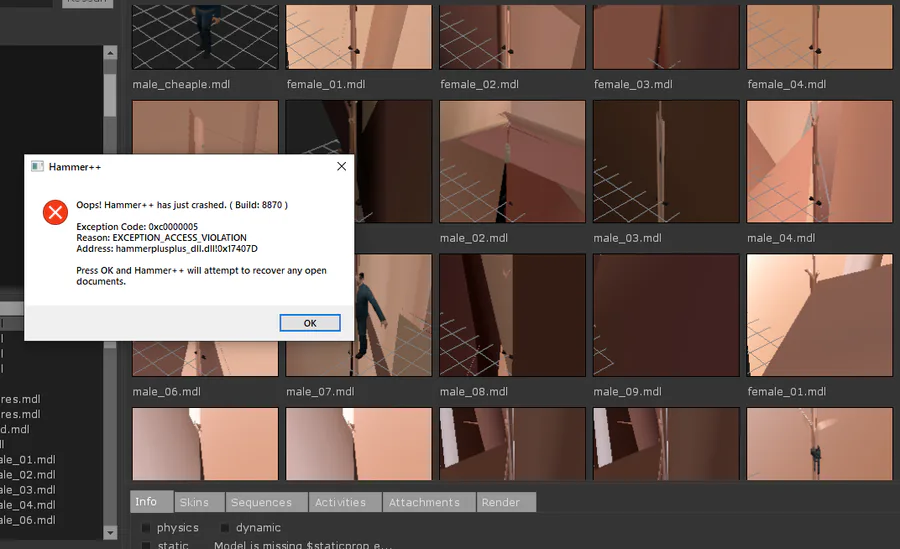
Task: Select the male_08.mdl model thumbnail
Action: [513, 315]
